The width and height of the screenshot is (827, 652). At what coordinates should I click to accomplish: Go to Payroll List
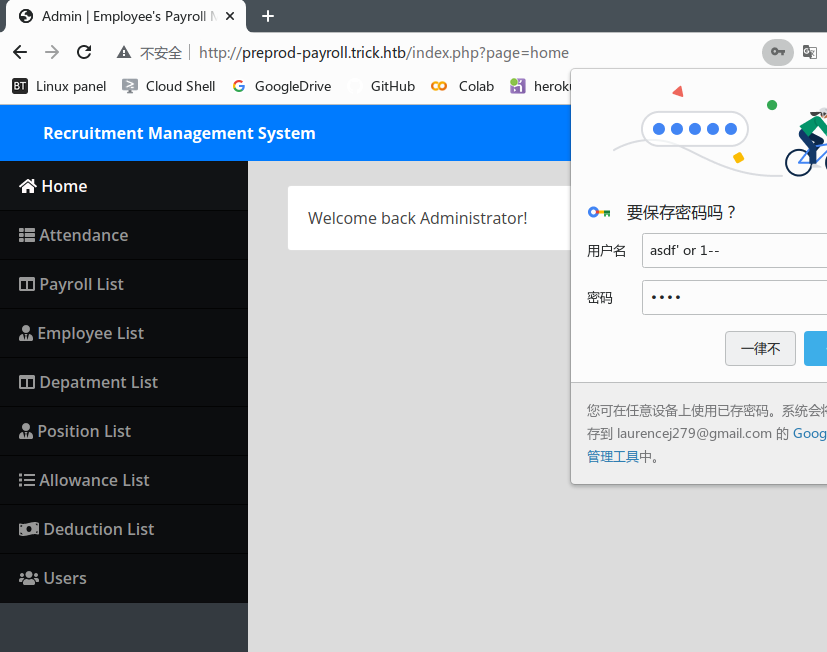tap(81, 284)
